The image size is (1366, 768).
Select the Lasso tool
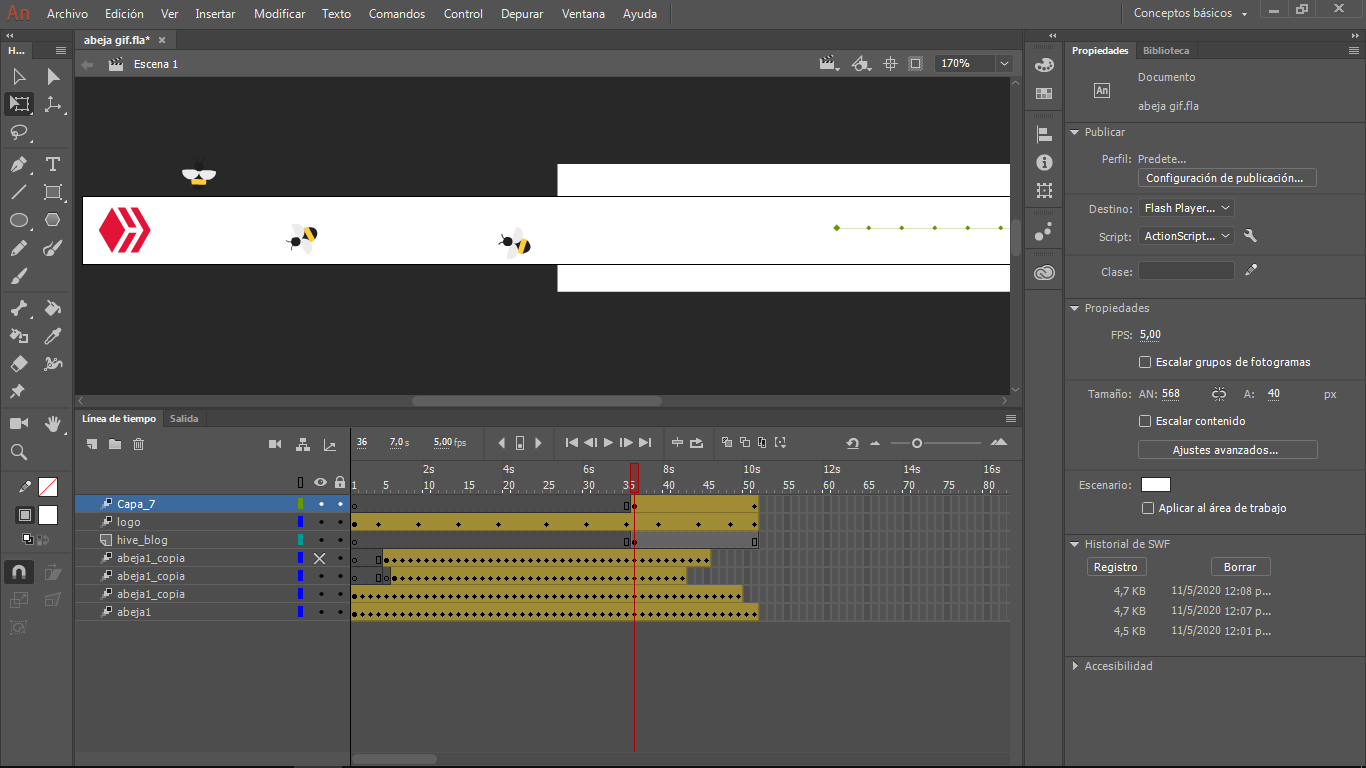(x=19, y=132)
